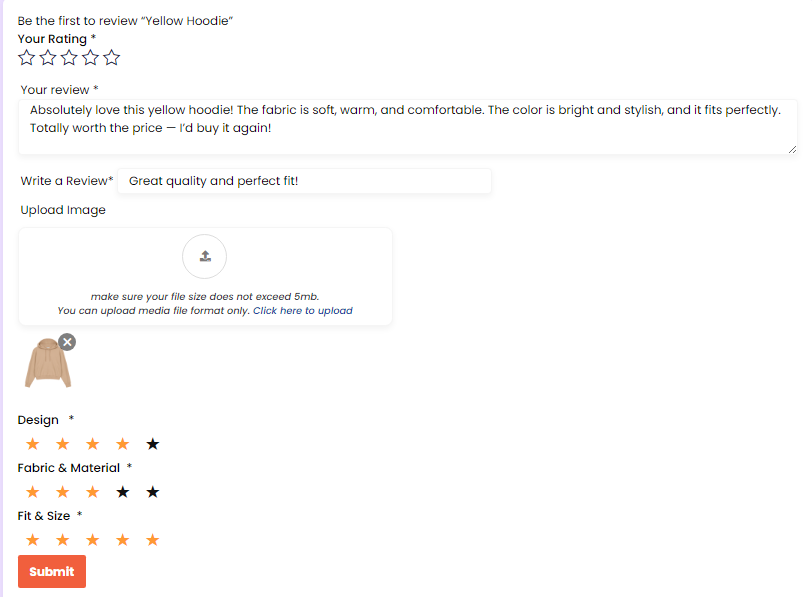Click the 'Click here to upload' link
The width and height of the screenshot is (812, 597).
[302, 311]
